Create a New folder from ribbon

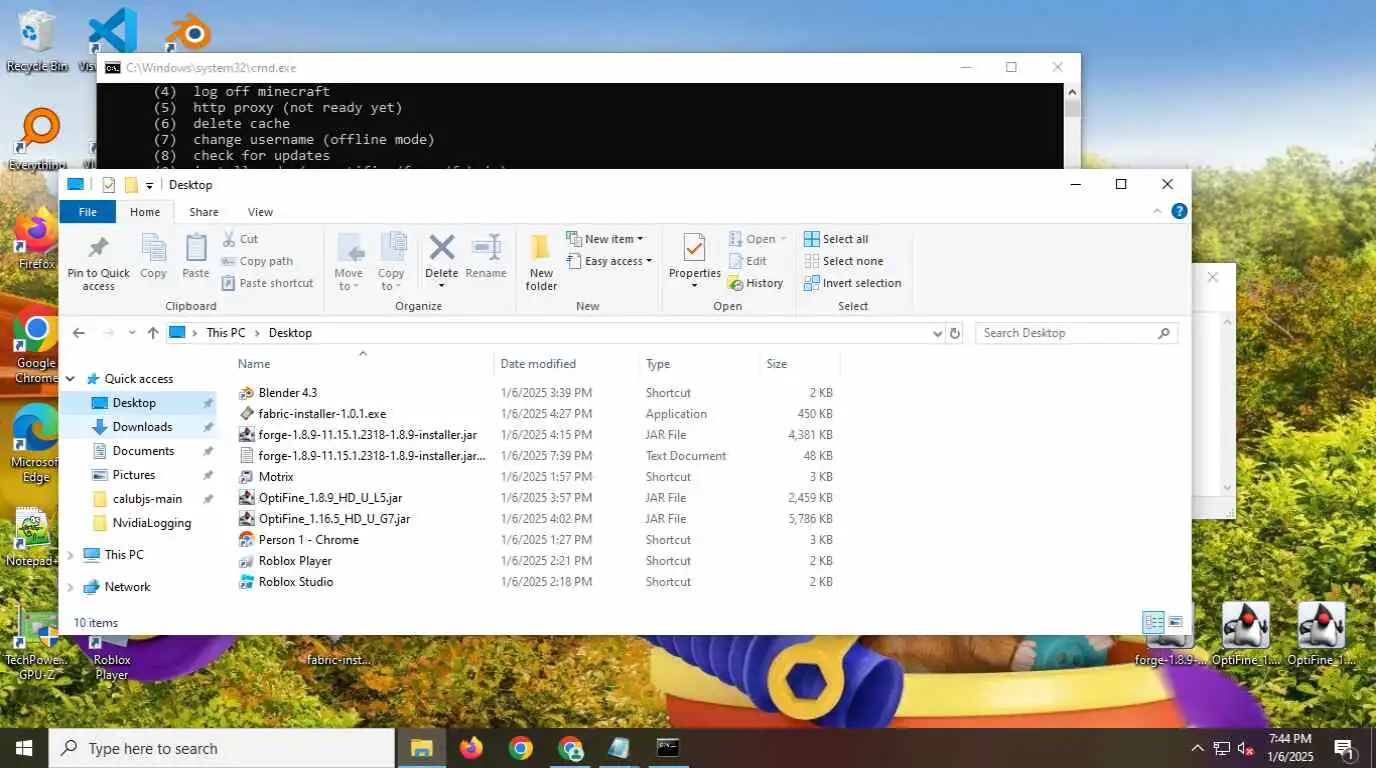click(541, 261)
